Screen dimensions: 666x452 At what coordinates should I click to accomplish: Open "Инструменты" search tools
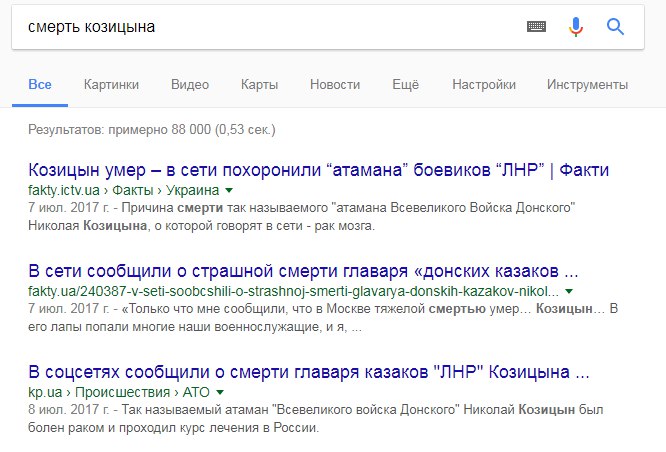tap(587, 85)
